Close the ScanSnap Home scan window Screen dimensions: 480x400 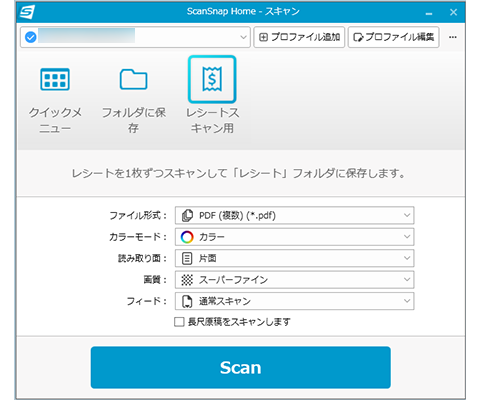[x=453, y=12]
